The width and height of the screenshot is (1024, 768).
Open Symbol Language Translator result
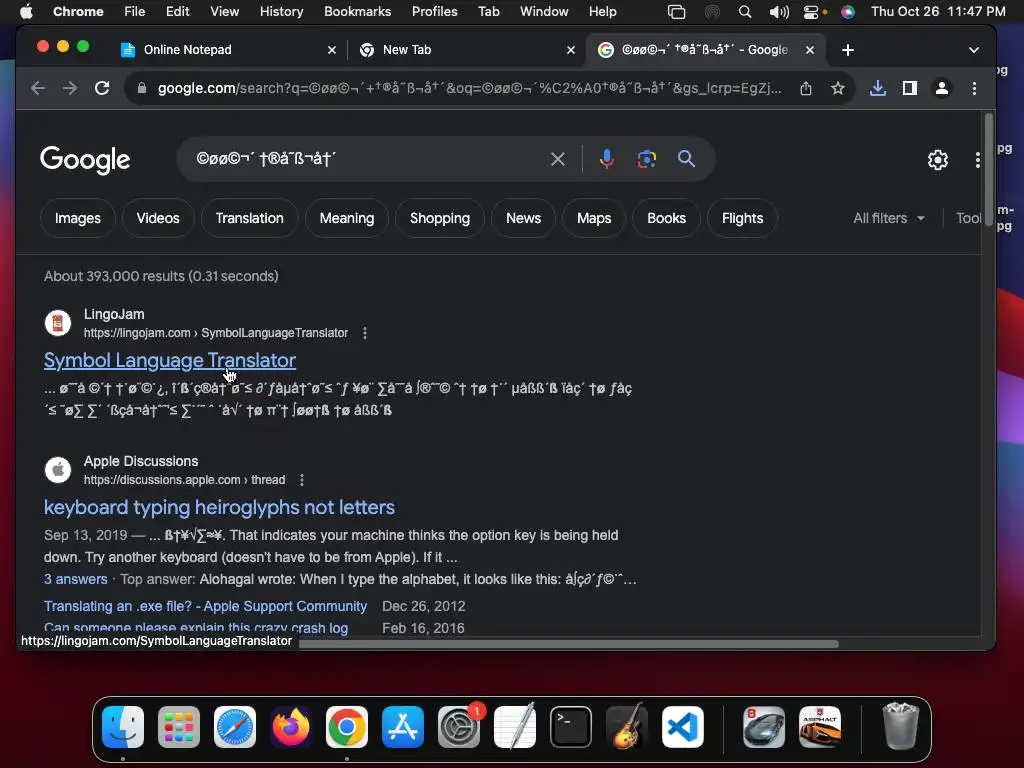[x=170, y=360]
